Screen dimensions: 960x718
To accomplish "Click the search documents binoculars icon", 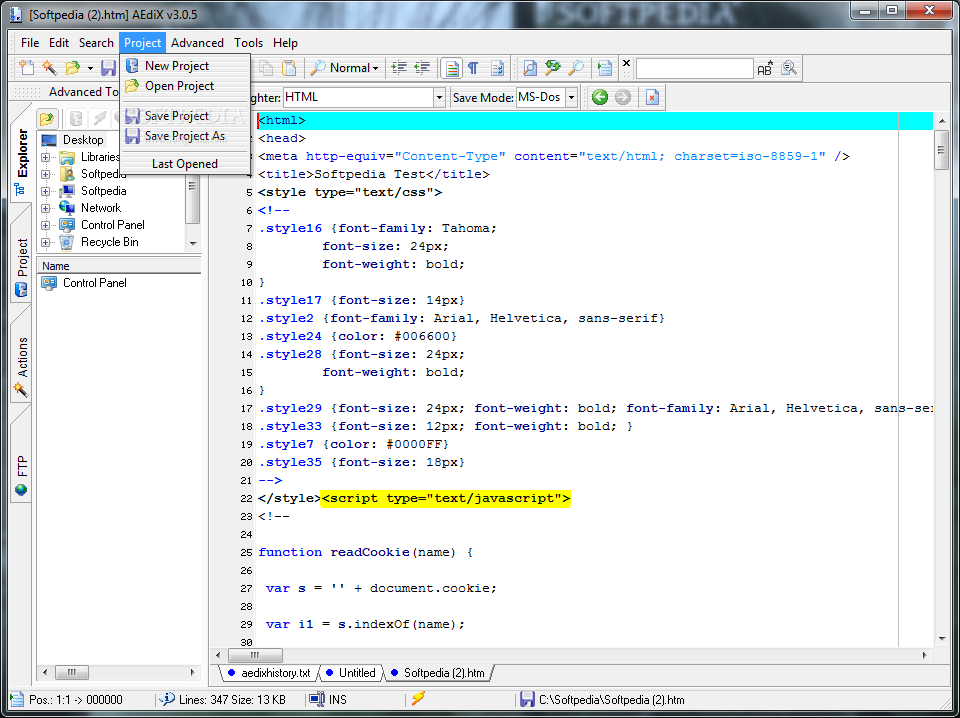I will tap(789, 67).
